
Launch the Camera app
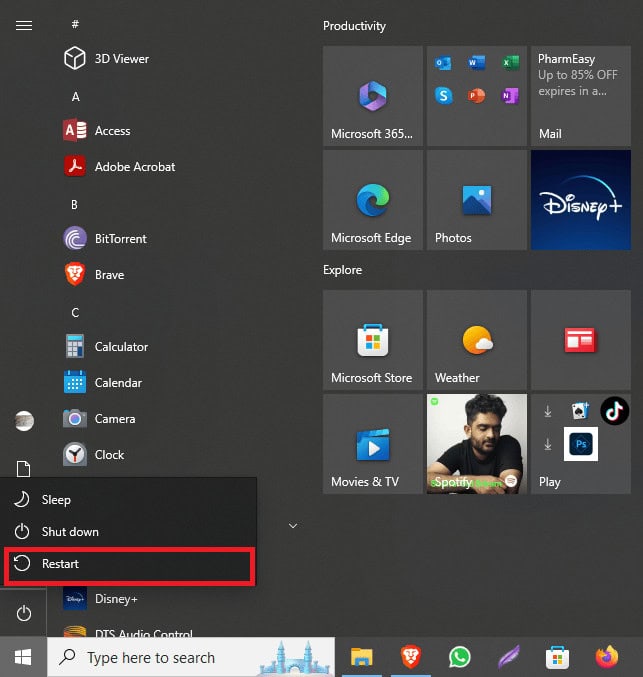pyautogui.click(x=99, y=418)
